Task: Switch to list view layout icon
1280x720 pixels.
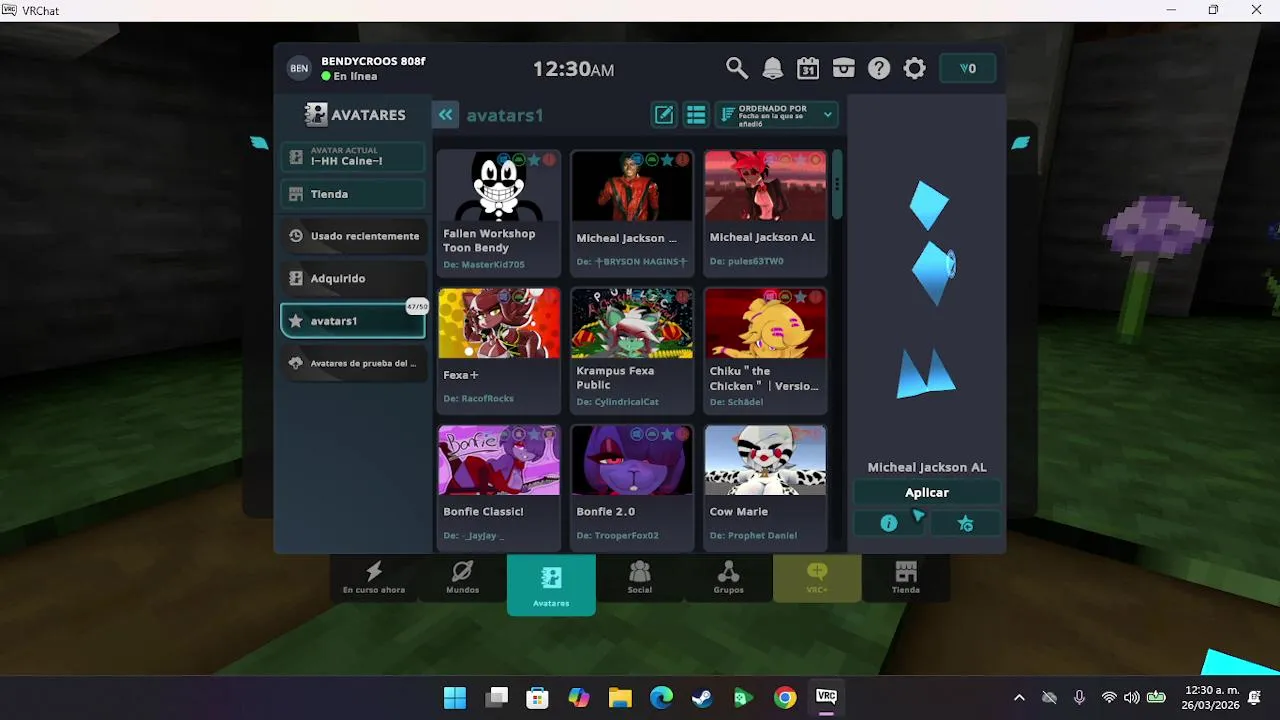Action: point(696,115)
